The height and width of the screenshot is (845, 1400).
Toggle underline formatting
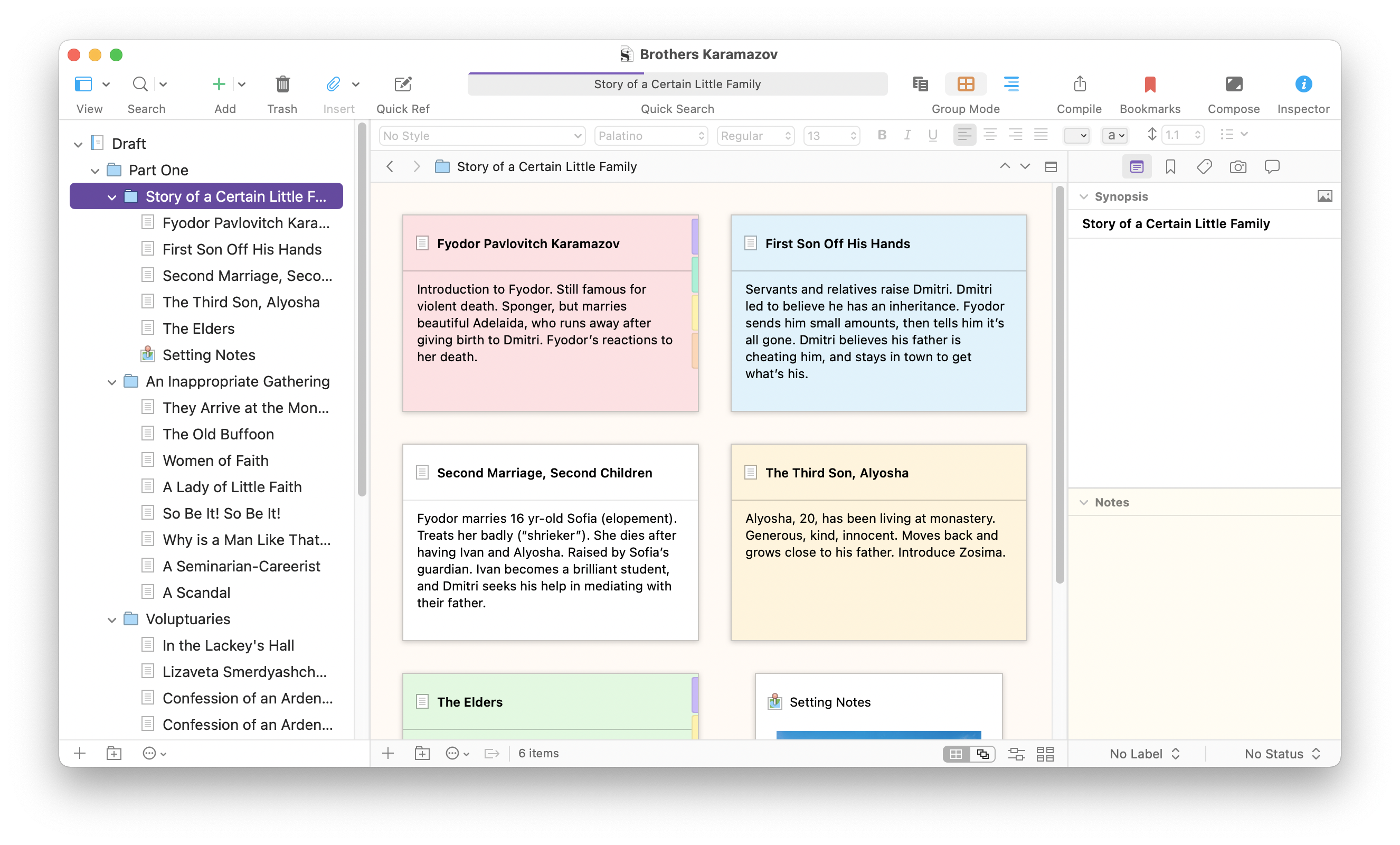[x=932, y=135]
